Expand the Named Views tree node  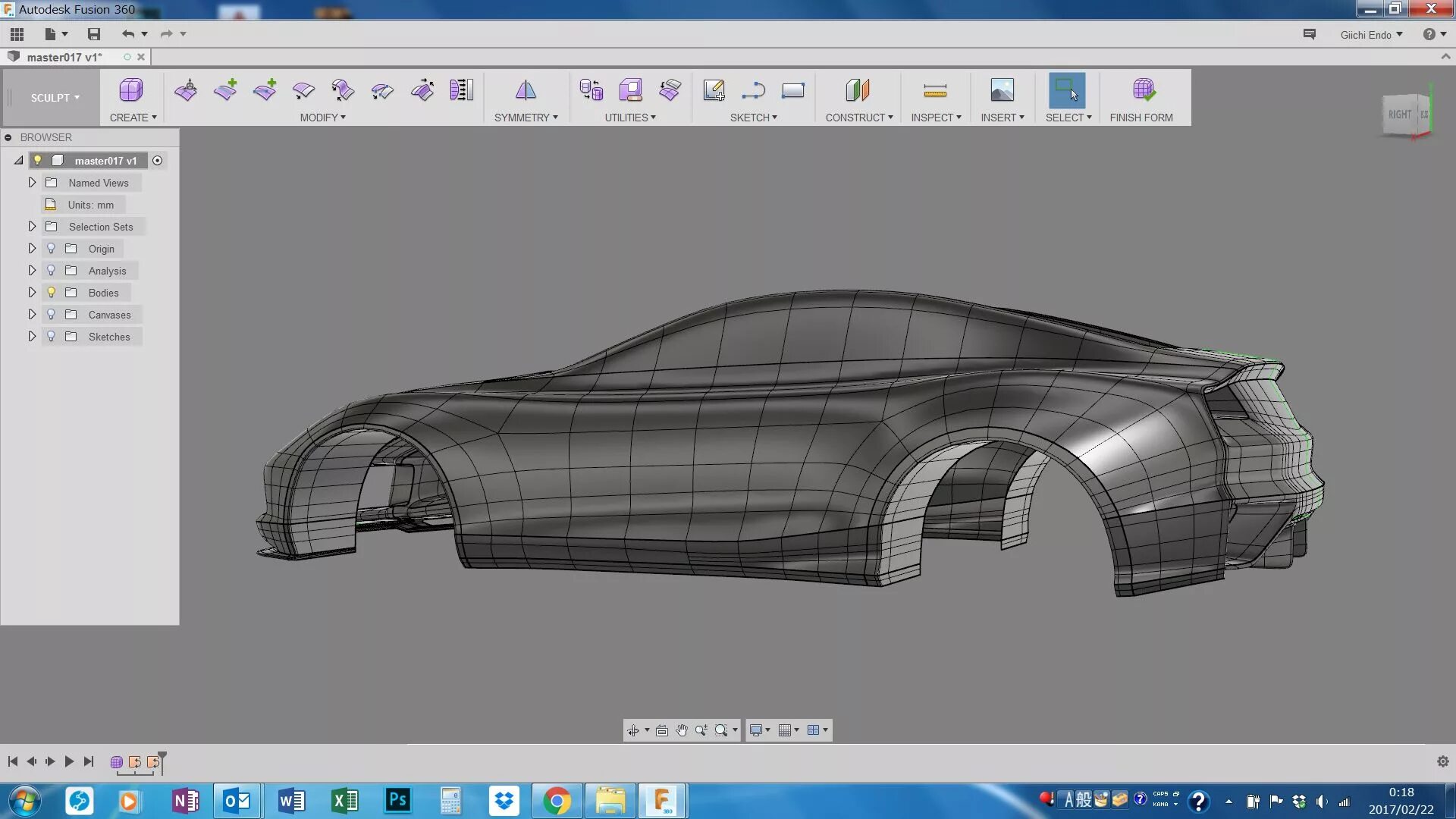point(32,183)
